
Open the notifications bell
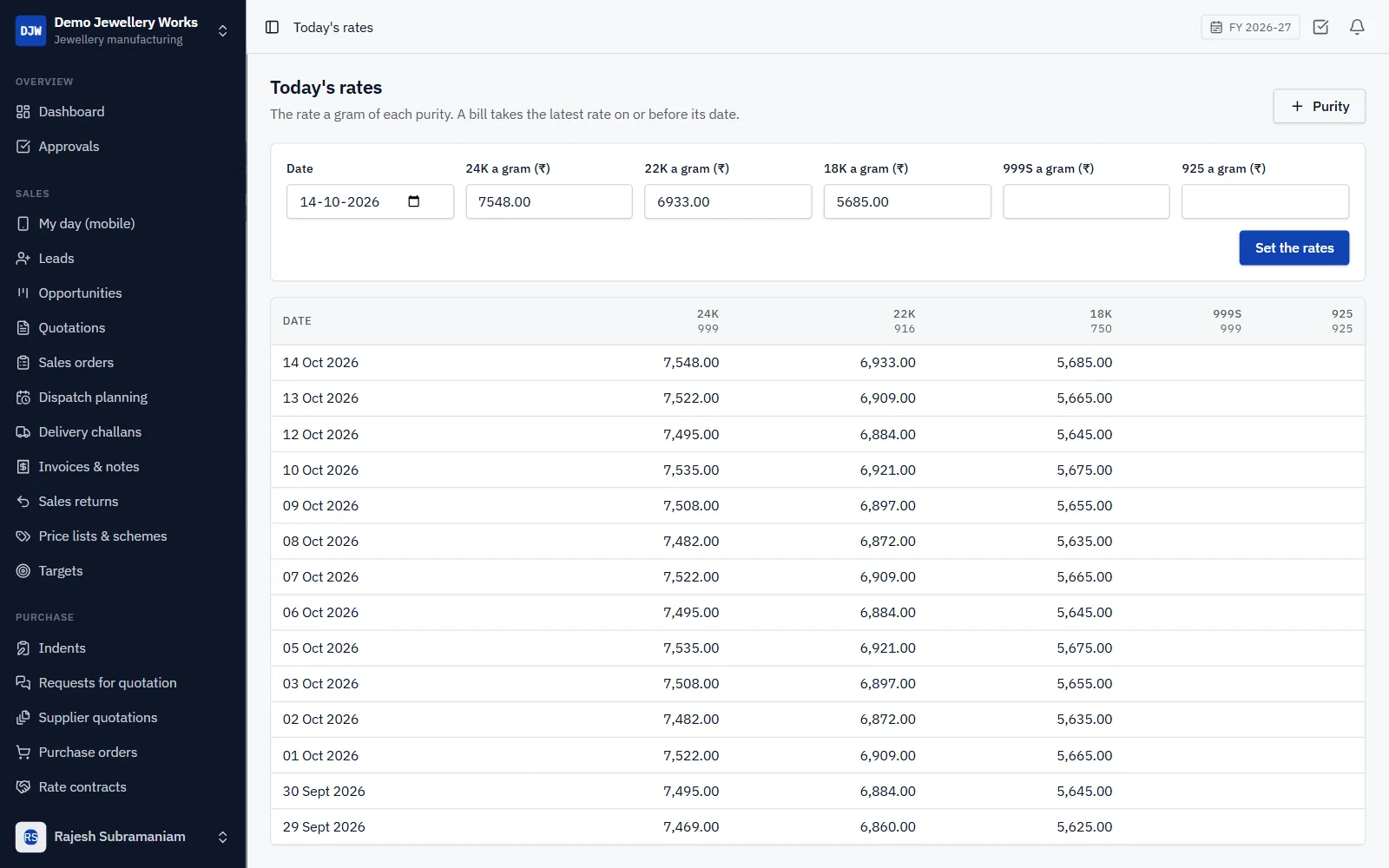point(1357,27)
